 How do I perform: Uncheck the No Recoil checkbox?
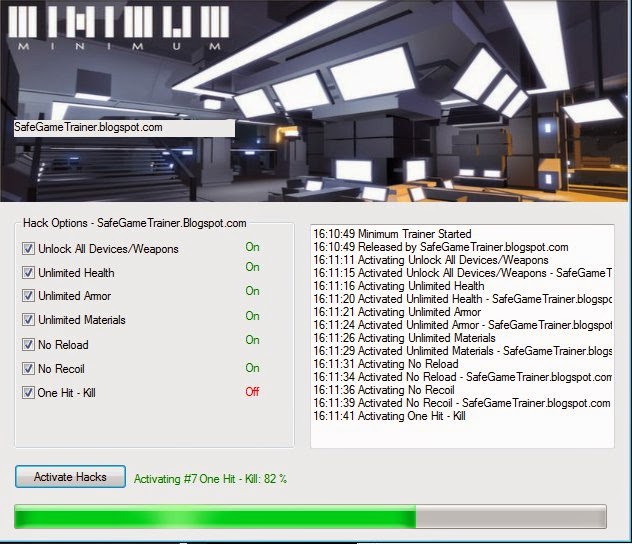tap(28, 368)
